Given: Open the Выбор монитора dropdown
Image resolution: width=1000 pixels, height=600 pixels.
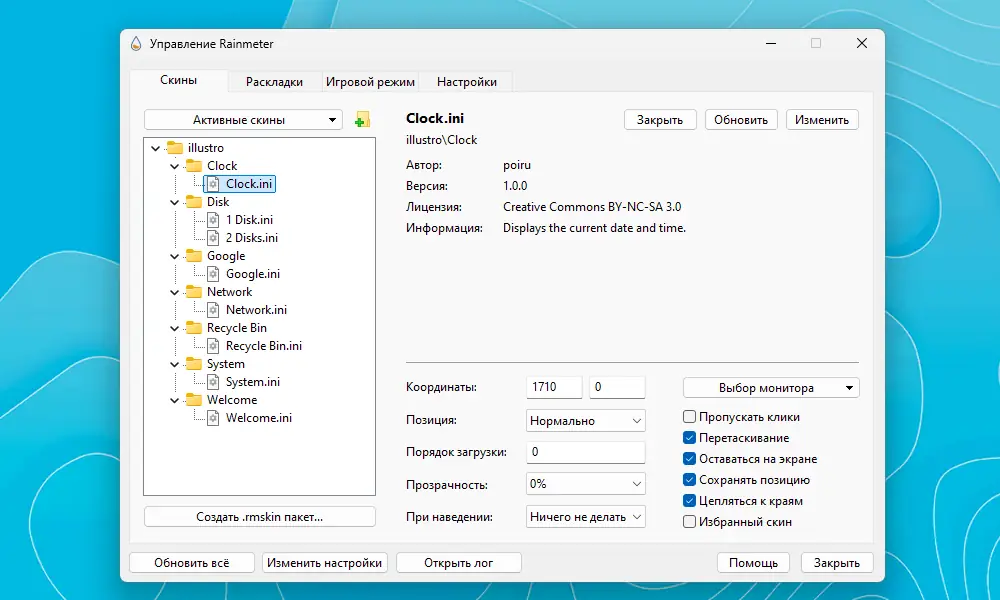Looking at the screenshot, I should coord(771,388).
